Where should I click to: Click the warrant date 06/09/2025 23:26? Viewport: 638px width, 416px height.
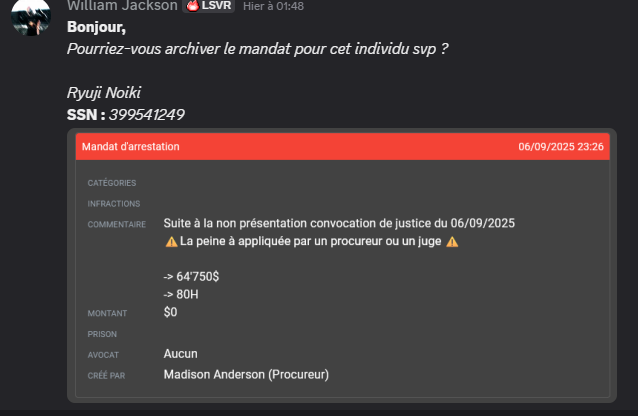pyautogui.click(x=560, y=146)
